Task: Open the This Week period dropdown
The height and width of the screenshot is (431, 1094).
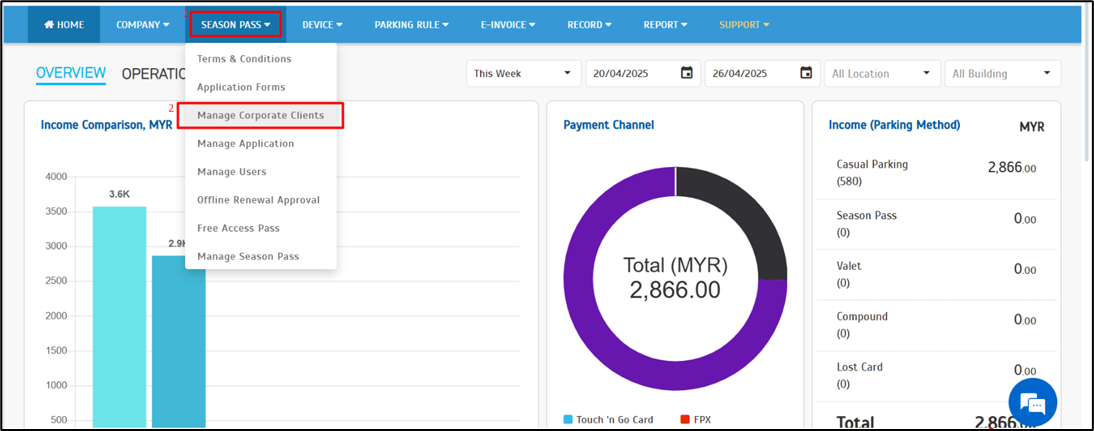Action: [x=524, y=73]
